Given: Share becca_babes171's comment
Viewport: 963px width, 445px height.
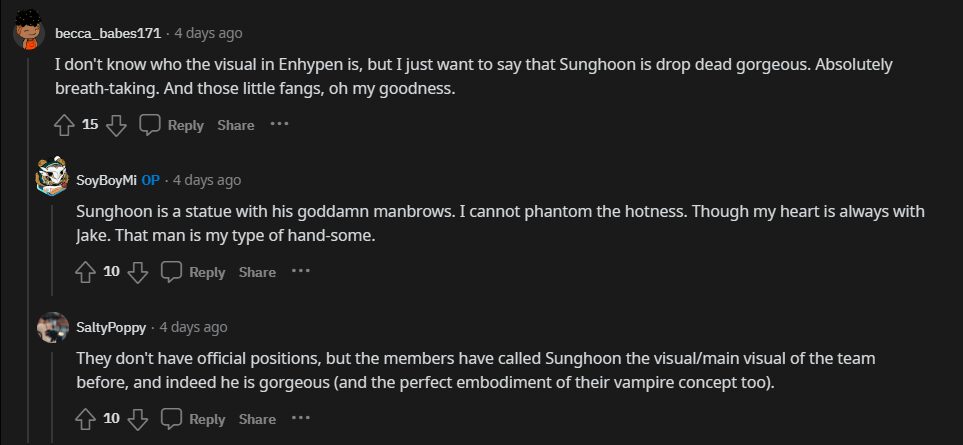Looking at the screenshot, I should pyautogui.click(x=236, y=125).
